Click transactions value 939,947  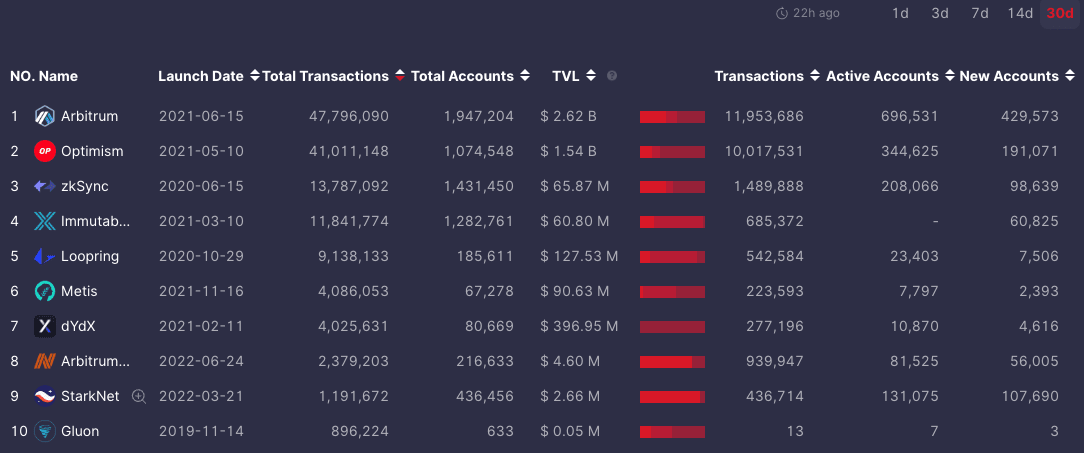point(775,361)
